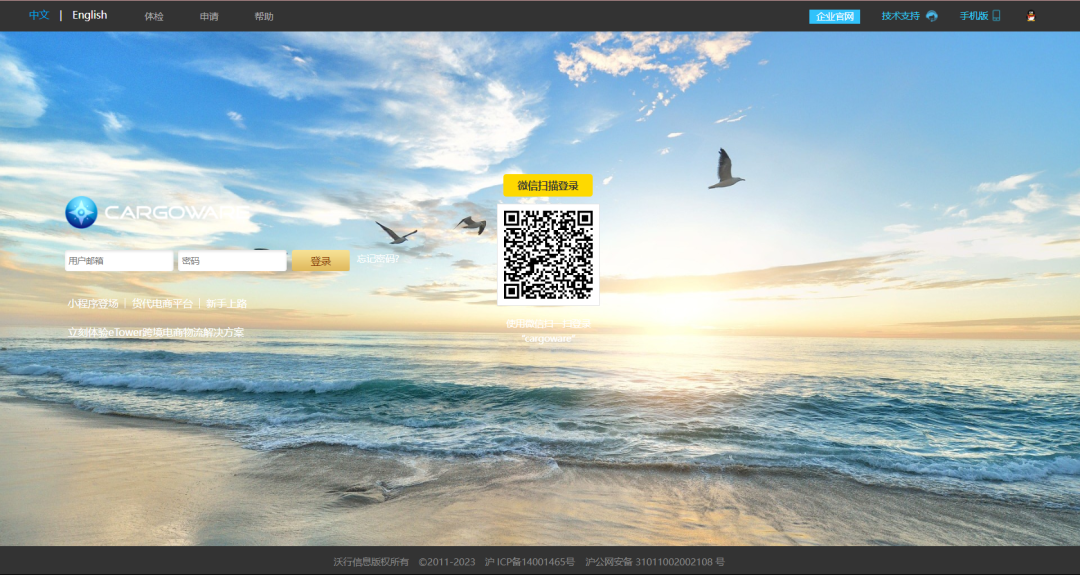The width and height of the screenshot is (1080, 575).
Task: Open the 货代电商平台 link
Action: pos(162,303)
